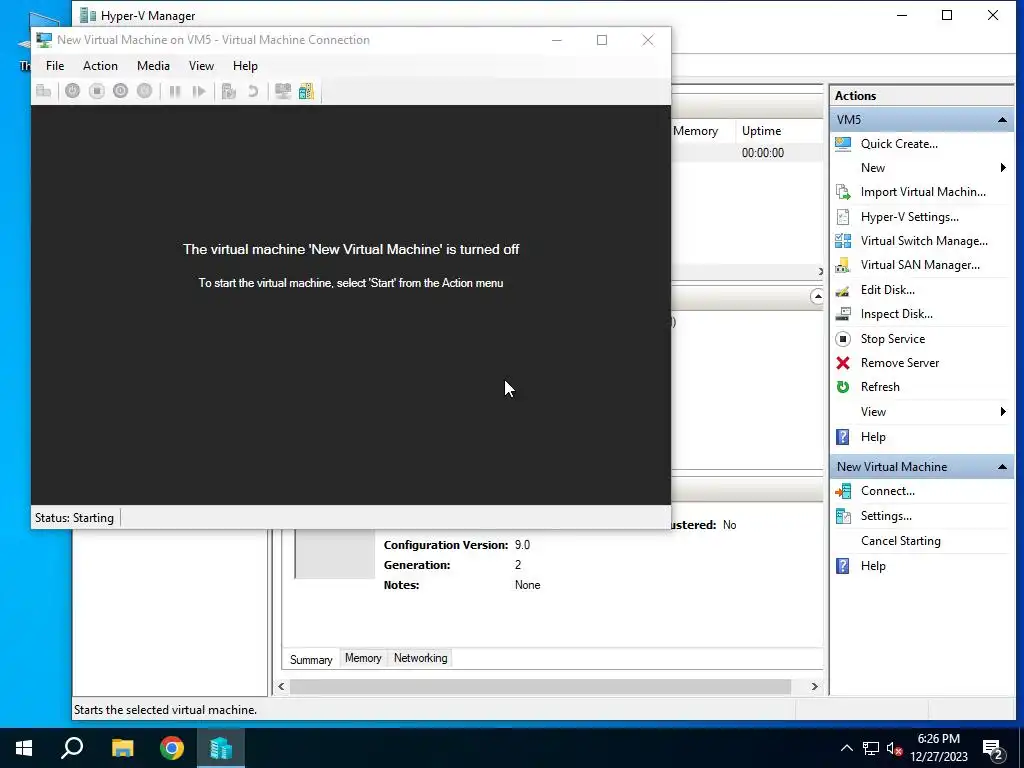Open the File menu
This screenshot has width=1024, height=768.
pos(55,66)
